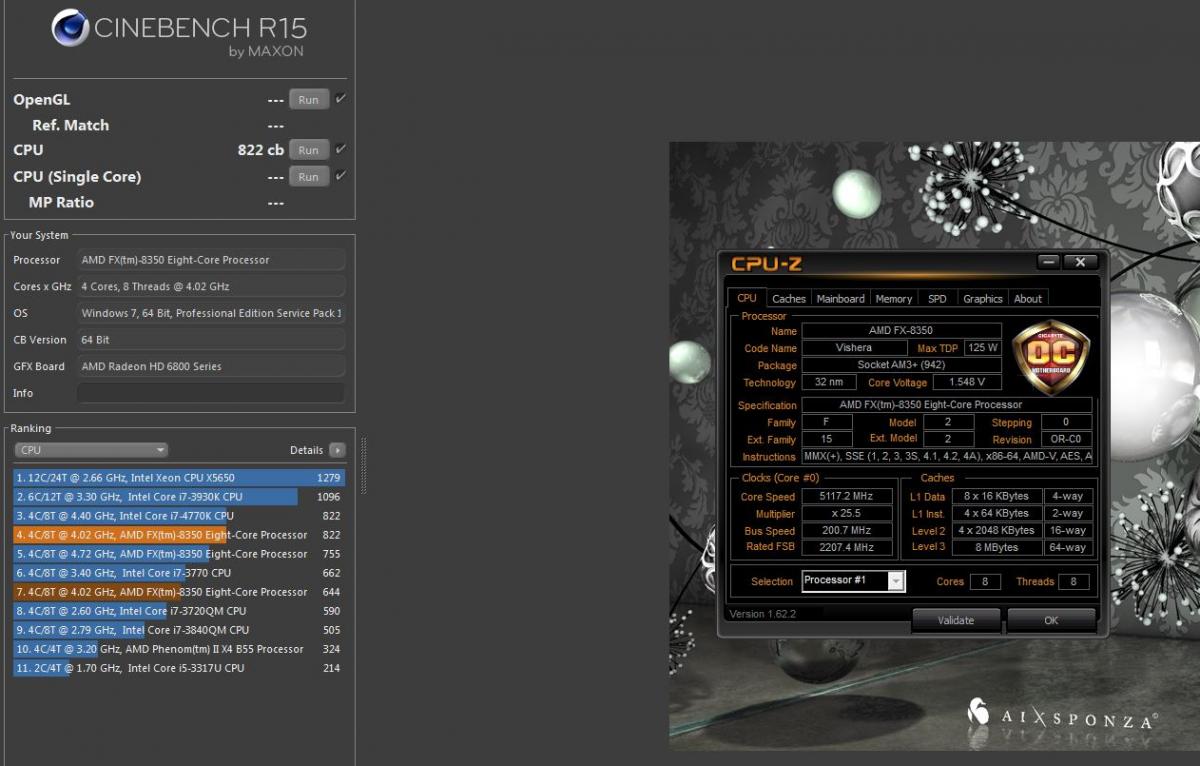Click the Level 3 cache 8 MBytes value

996,547
